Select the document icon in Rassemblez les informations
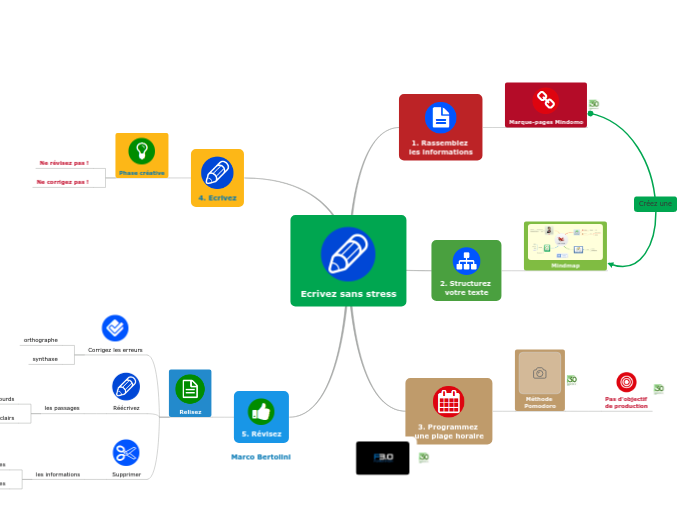This screenshot has width=697, height=520. [x=440, y=117]
